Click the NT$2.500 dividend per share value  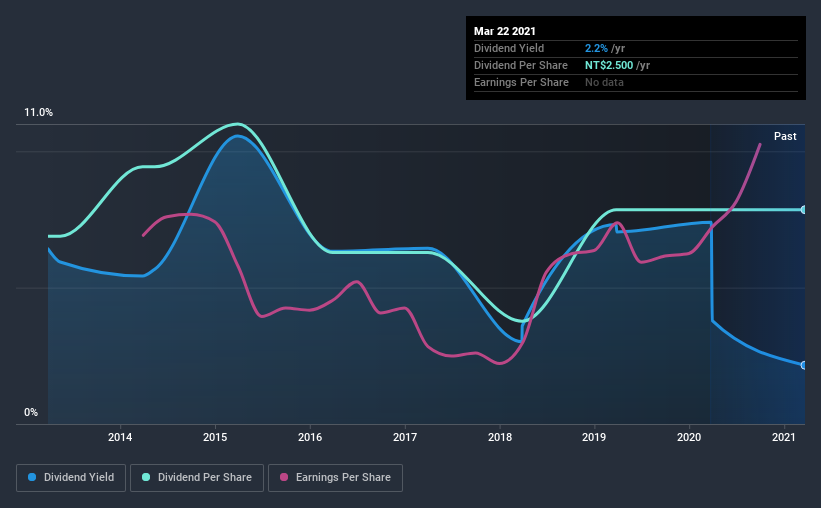point(609,65)
